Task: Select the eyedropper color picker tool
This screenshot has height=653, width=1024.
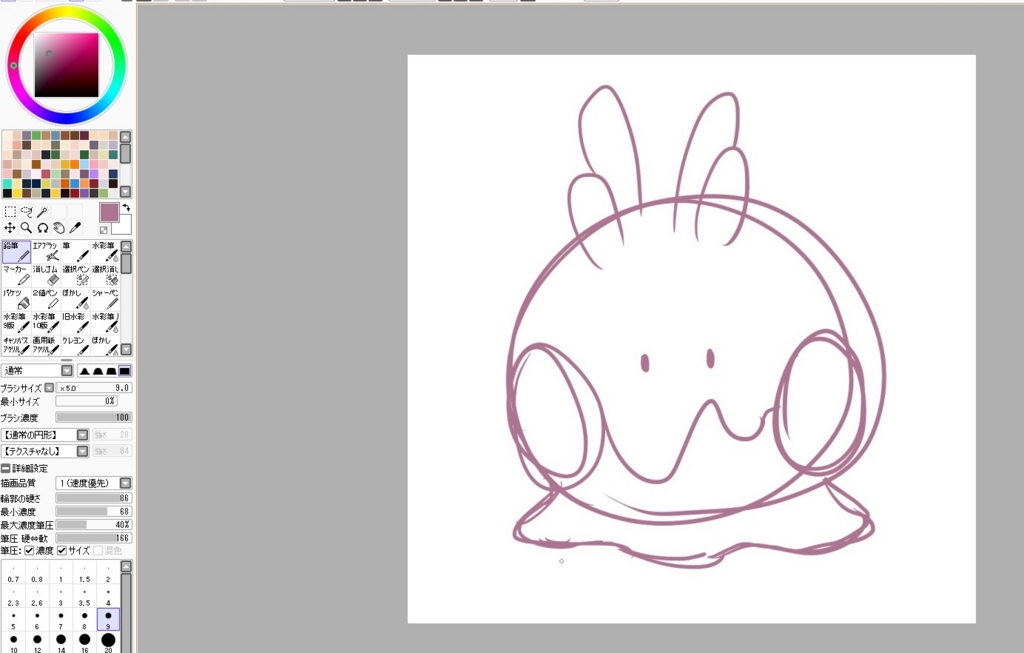Action: (x=75, y=227)
